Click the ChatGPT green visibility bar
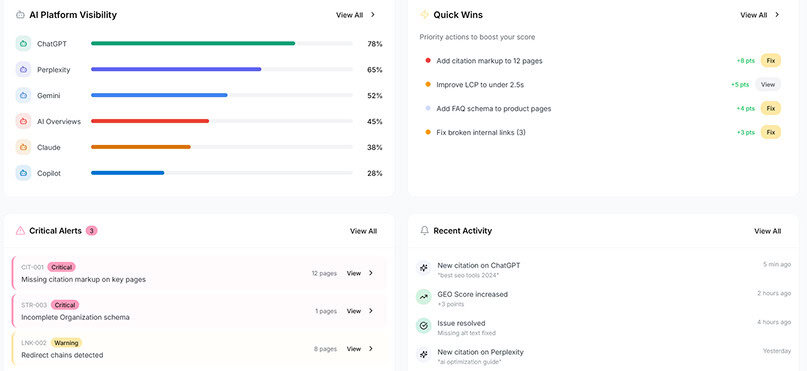 tap(193, 44)
